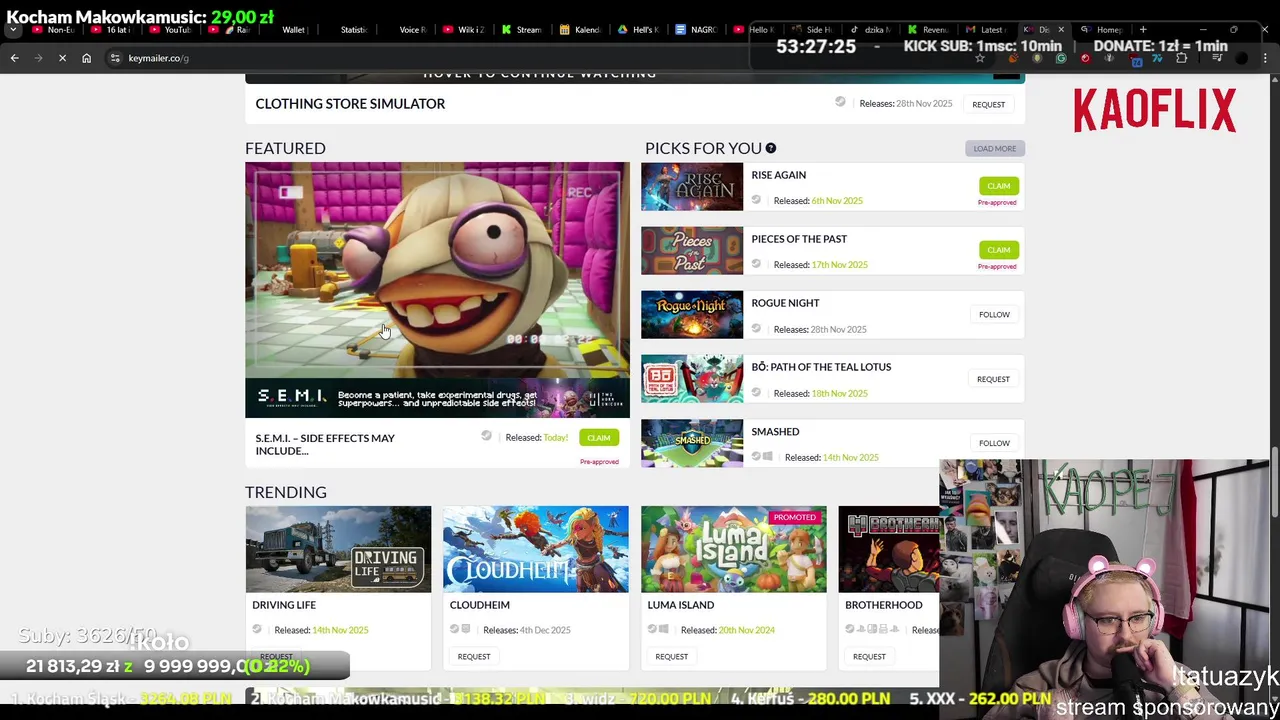The image size is (1280, 720).
Task: Switch to the Gmail Latest tab
Action: 986,30
